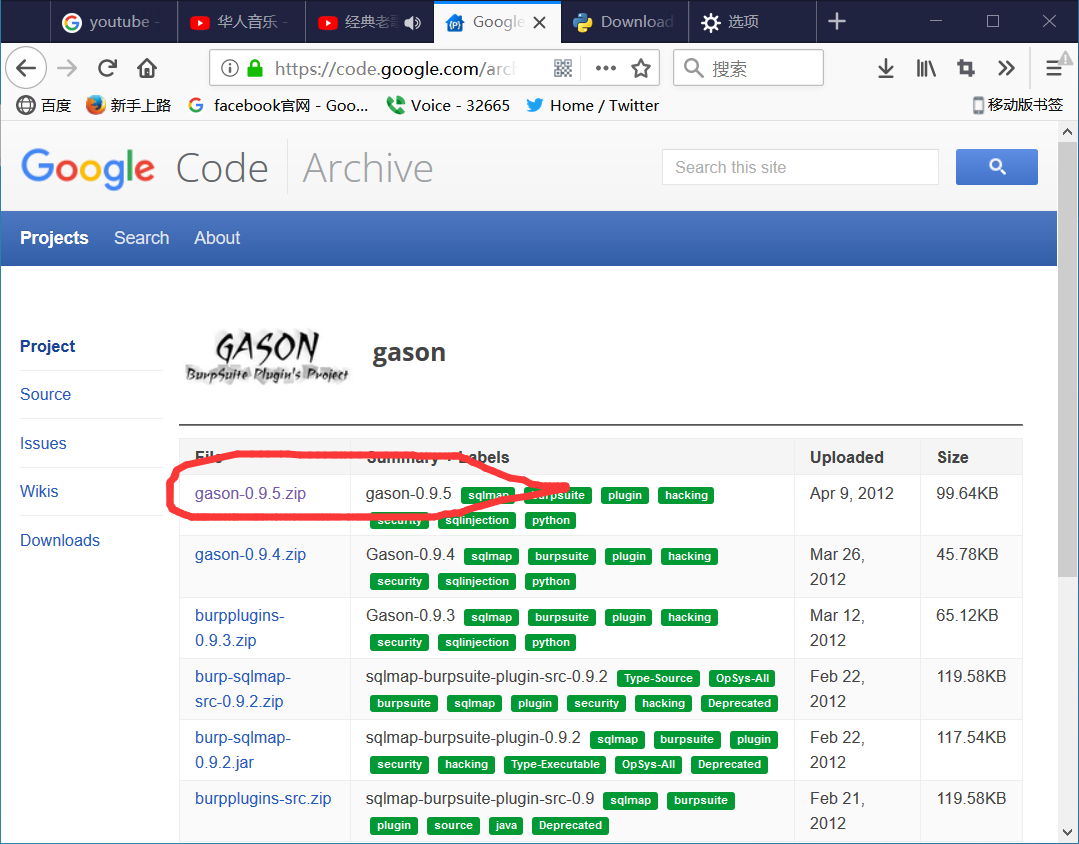Download burpplugins-src.zip
This screenshot has width=1079, height=844.
[x=263, y=799]
